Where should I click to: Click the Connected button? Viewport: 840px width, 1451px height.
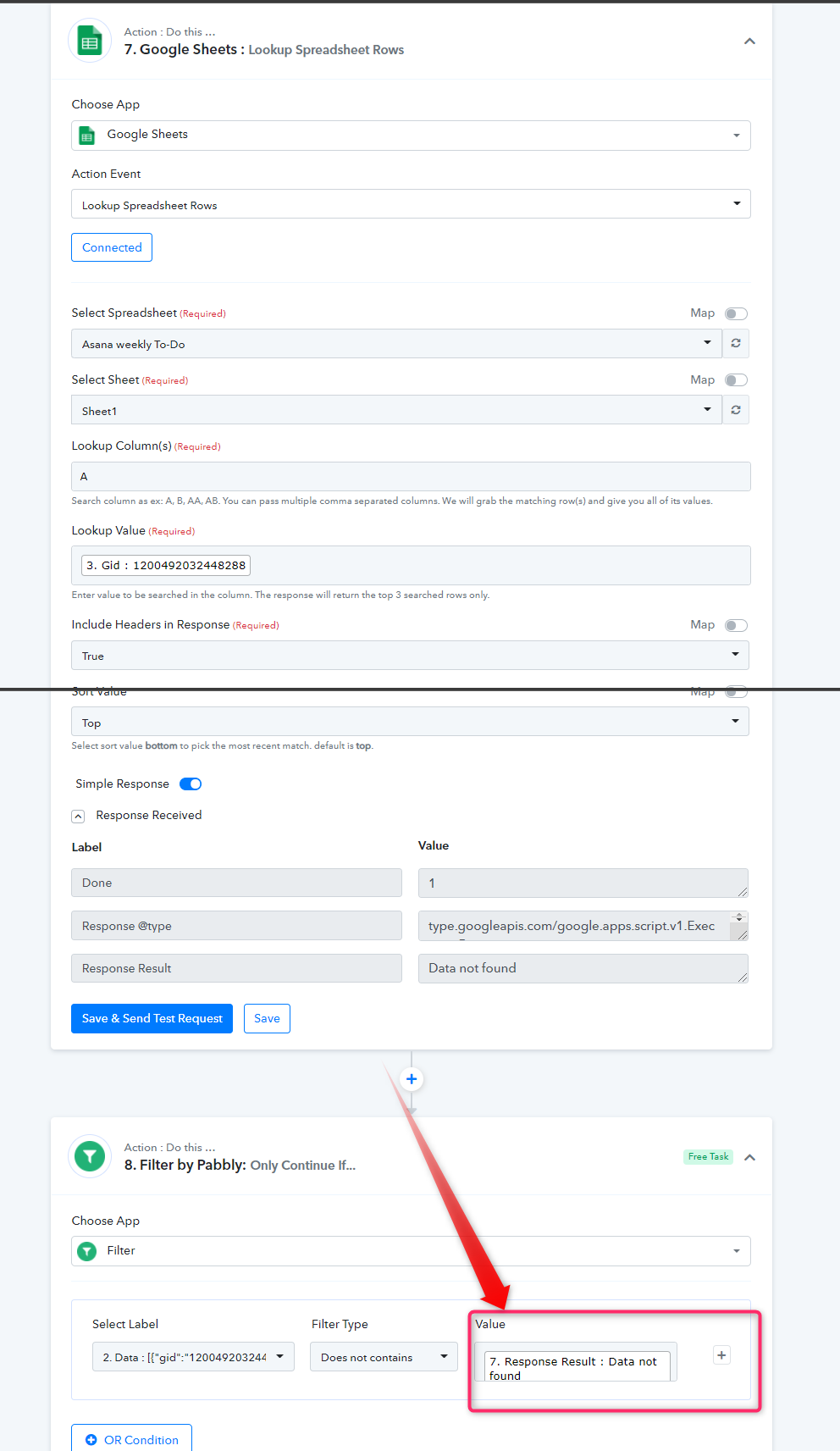point(112,247)
